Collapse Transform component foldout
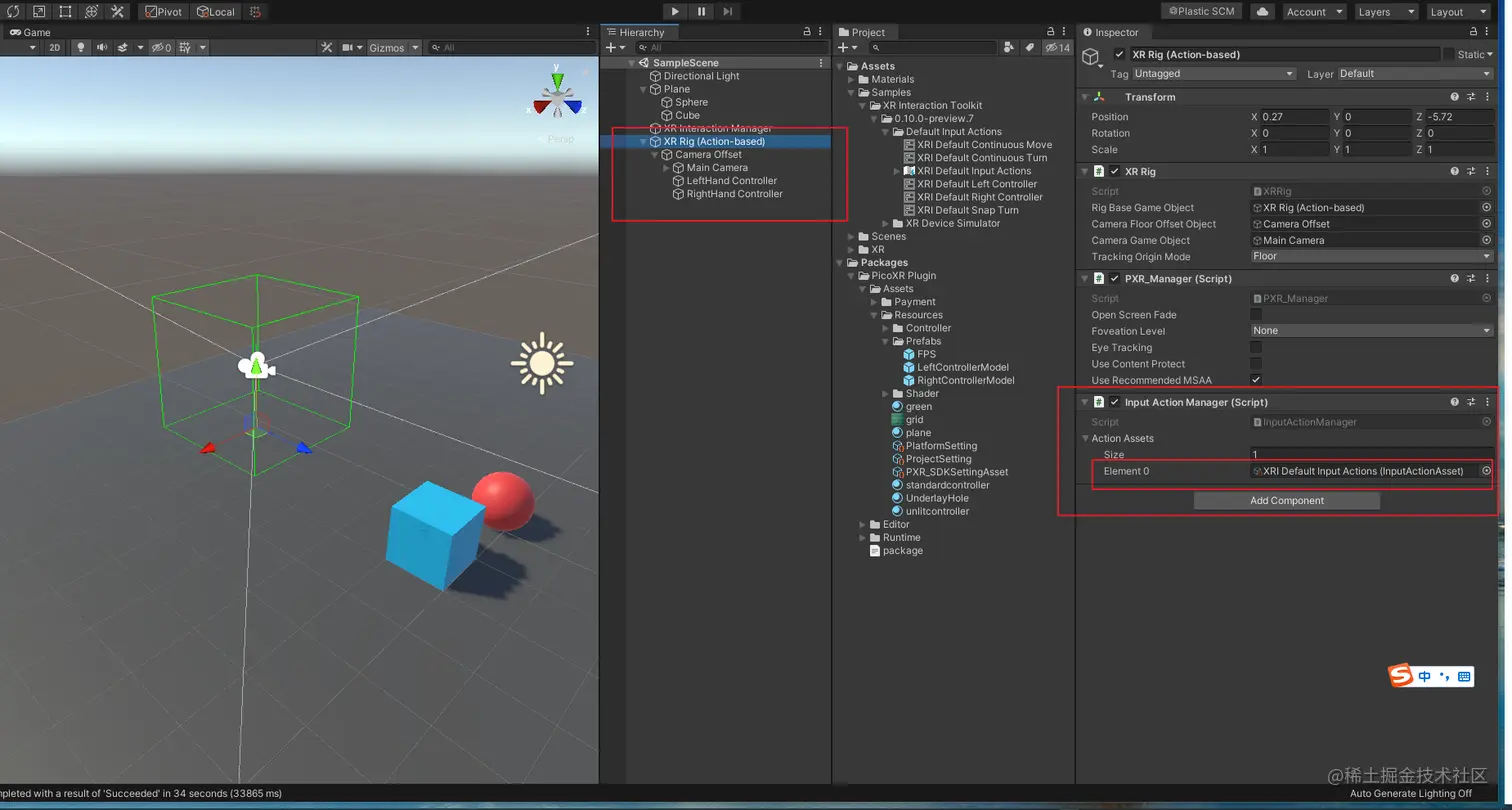 pos(1086,97)
